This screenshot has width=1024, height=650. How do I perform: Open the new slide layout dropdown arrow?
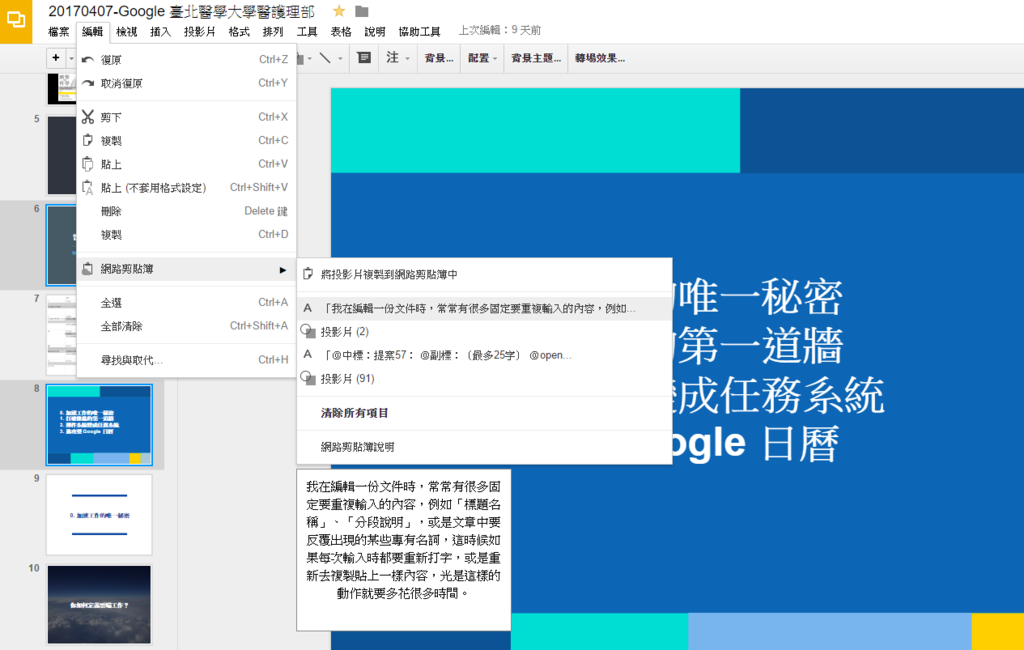(71, 59)
